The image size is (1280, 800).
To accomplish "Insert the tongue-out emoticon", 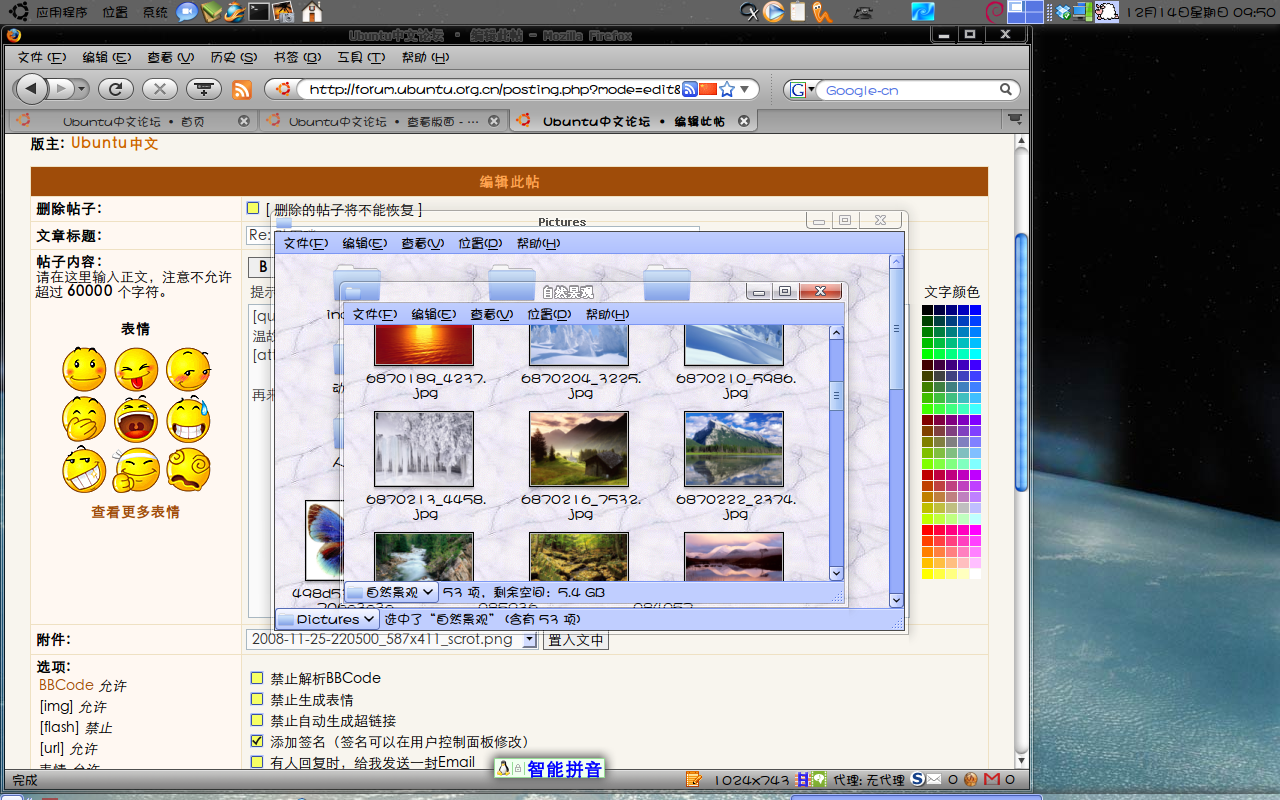I will coord(136,370).
